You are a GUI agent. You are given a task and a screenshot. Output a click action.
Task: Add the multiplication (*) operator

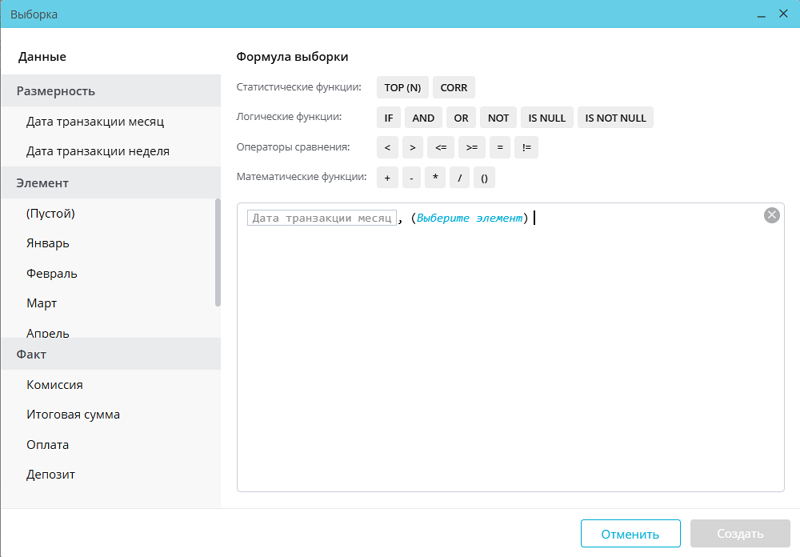(x=435, y=178)
